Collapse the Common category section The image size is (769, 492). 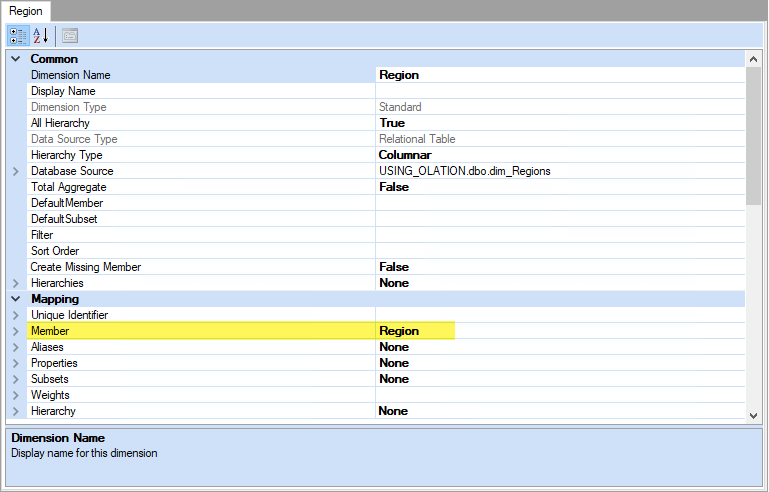coord(15,59)
